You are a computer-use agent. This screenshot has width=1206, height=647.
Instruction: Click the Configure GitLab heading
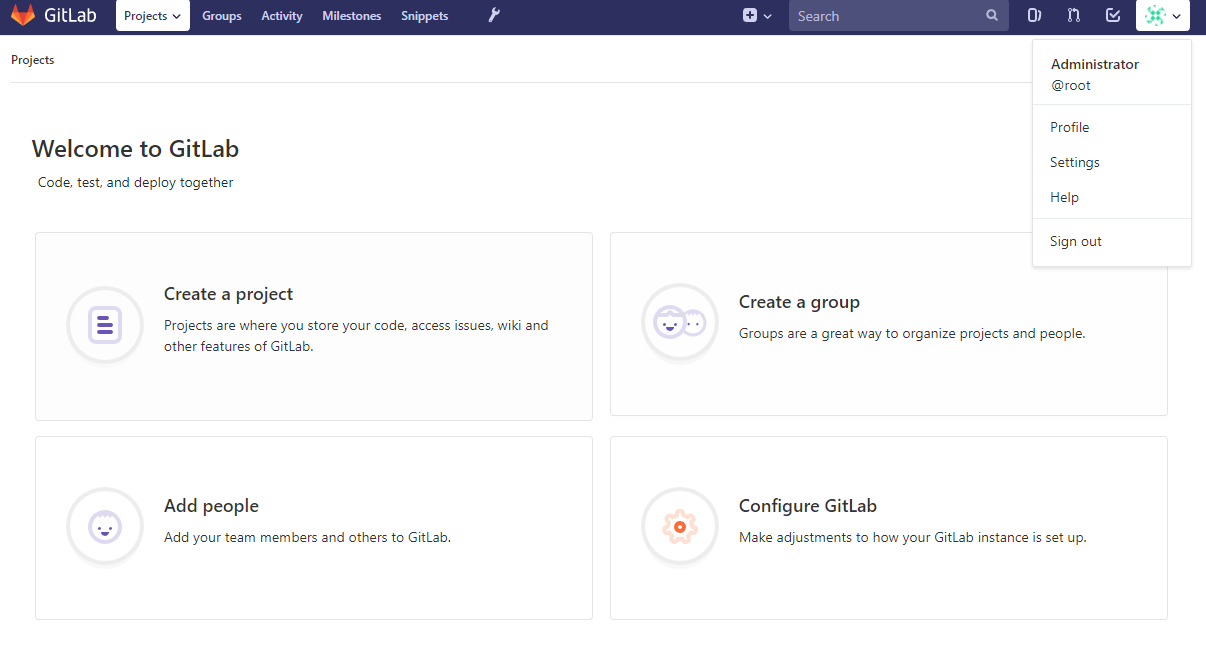tap(808, 506)
